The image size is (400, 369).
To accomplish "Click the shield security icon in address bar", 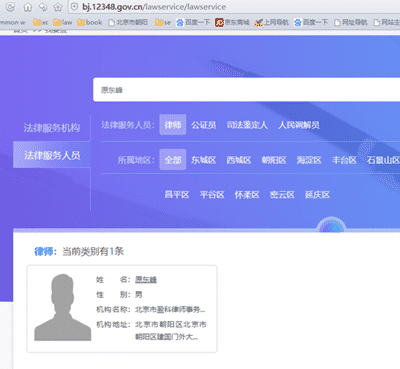I will [x=75, y=7].
